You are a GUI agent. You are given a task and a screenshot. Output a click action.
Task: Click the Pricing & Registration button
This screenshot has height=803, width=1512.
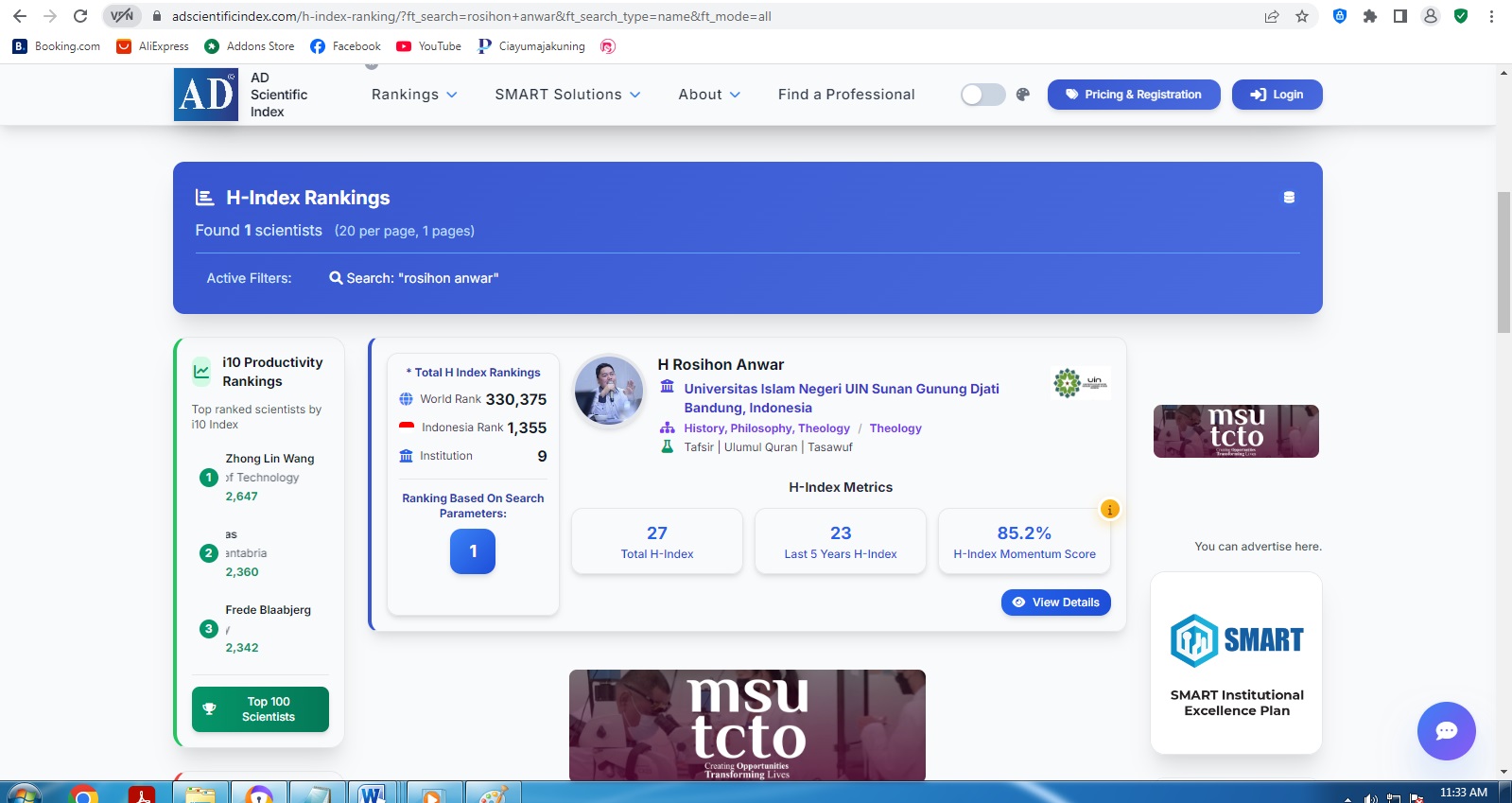coord(1133,95)
